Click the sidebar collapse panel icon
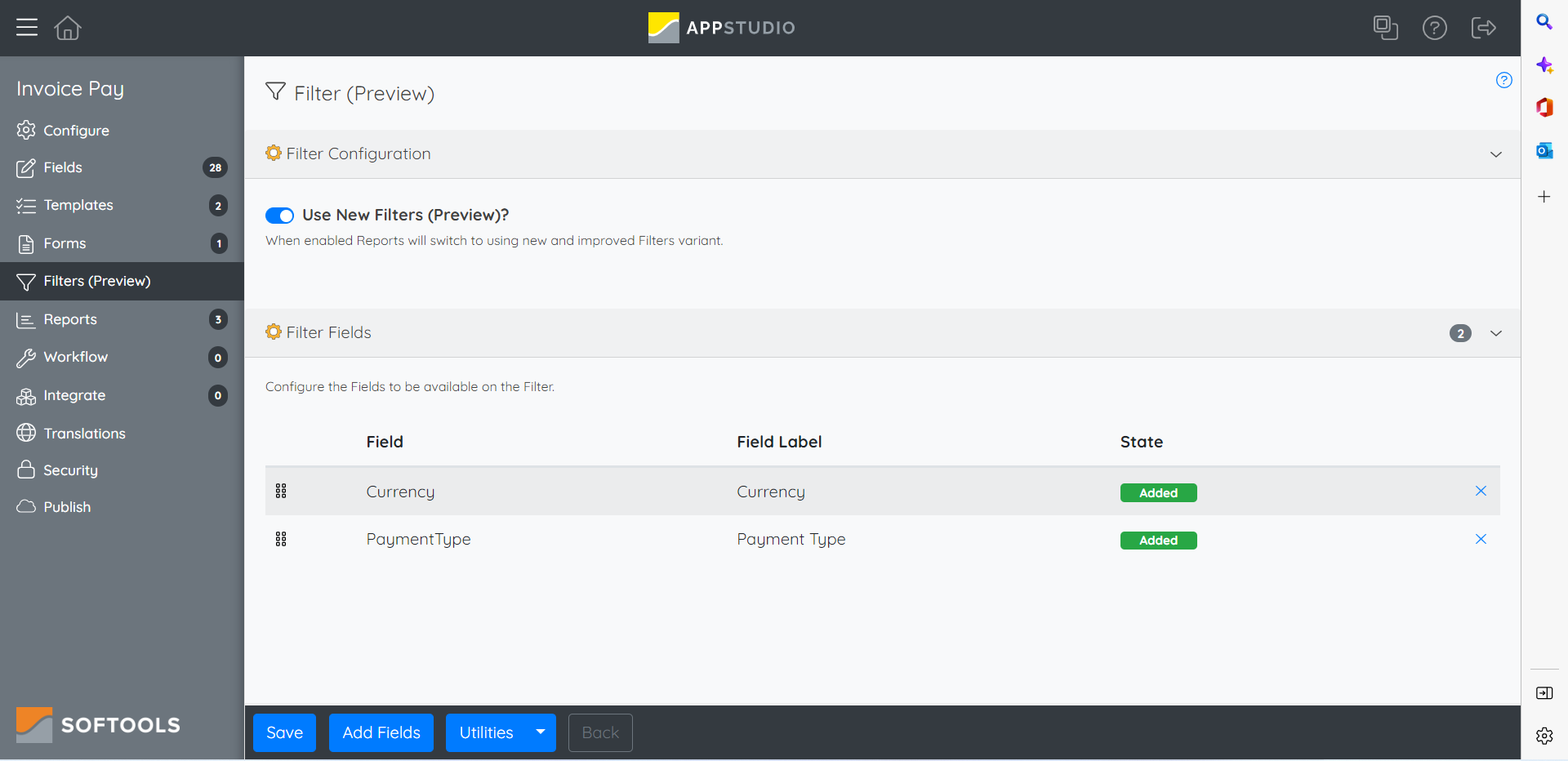This screenshot has width=1568, height=761. pyautogui.click(x=1543, y=693)
